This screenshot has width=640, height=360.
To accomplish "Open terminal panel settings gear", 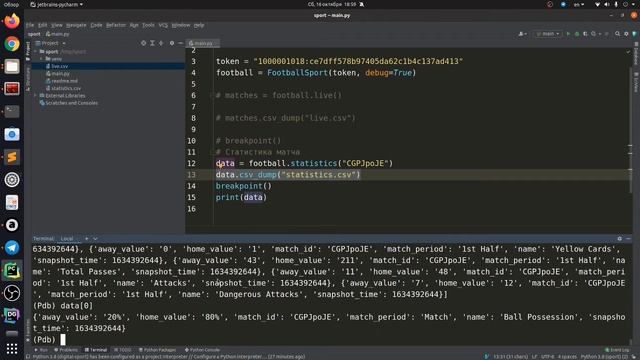I will pyautogui.click(x=620, y=238).
